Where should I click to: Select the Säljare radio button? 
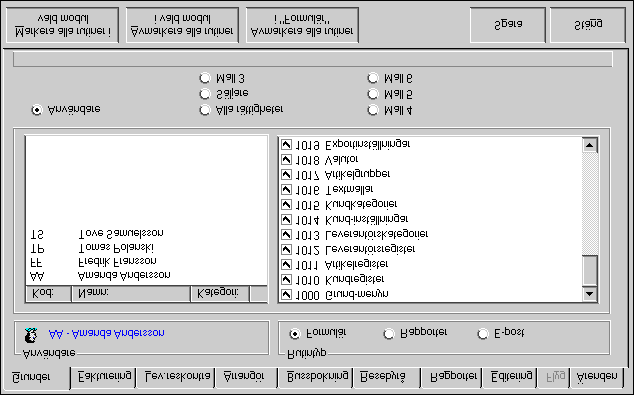(x=205, y=94)
